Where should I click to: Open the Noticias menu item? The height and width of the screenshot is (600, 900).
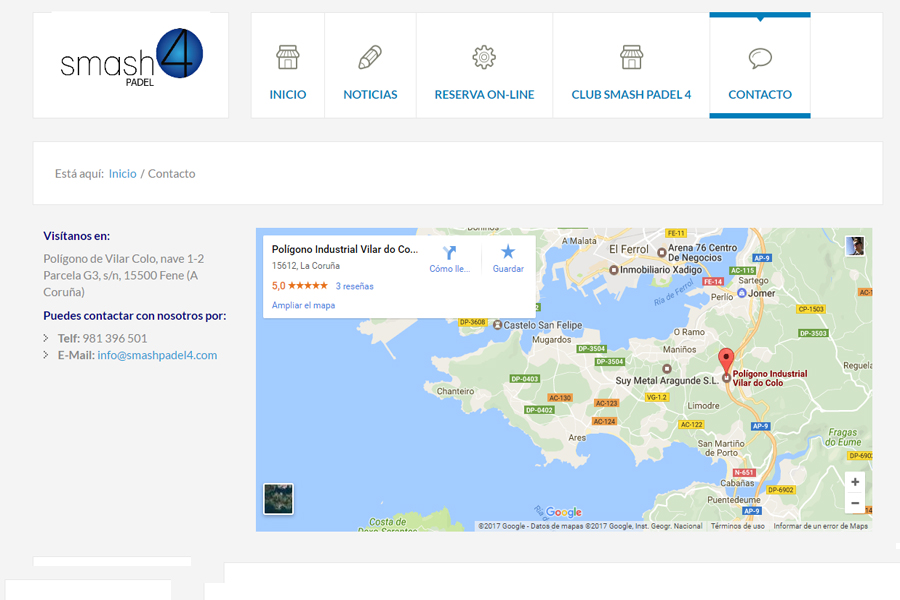[370, 95]
